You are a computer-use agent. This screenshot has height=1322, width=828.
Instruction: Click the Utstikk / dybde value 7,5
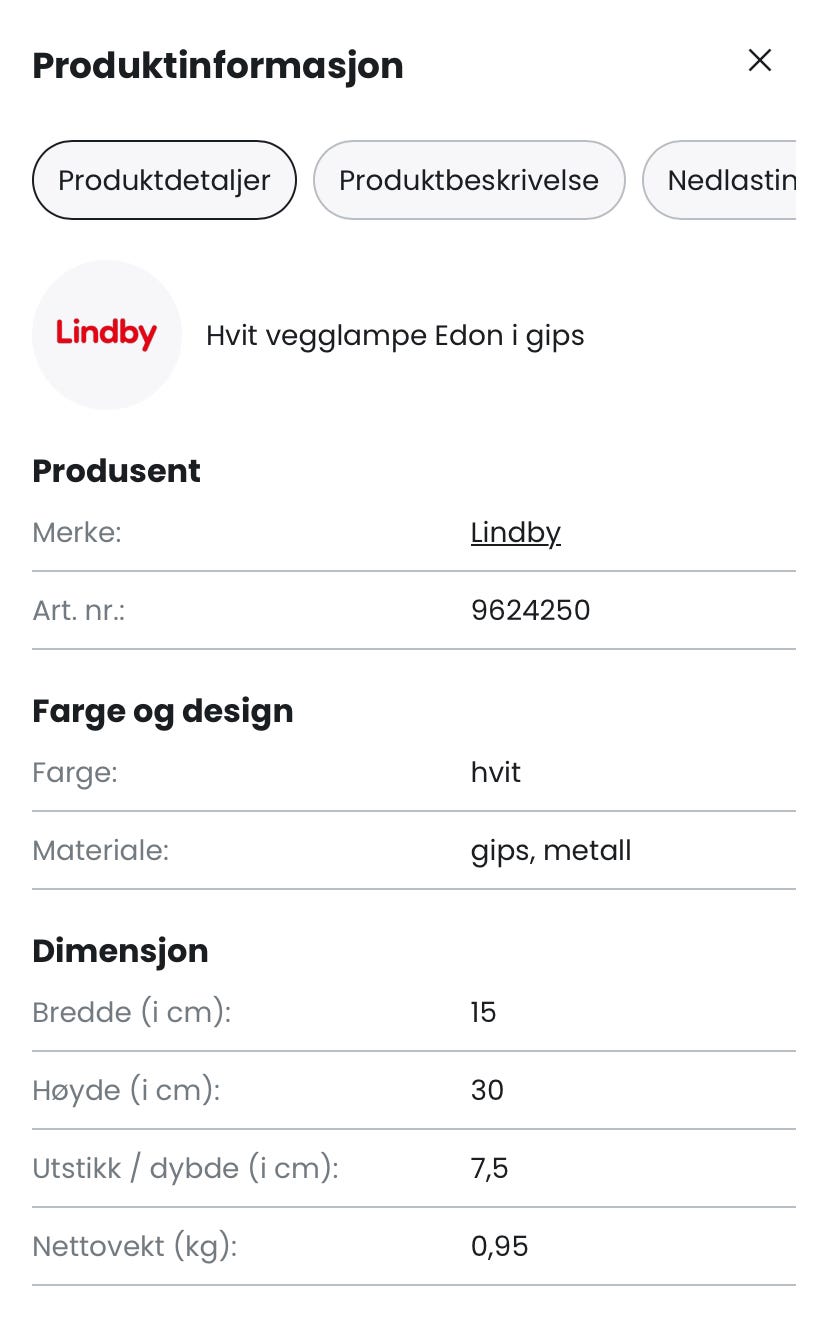click(489, 1168)
